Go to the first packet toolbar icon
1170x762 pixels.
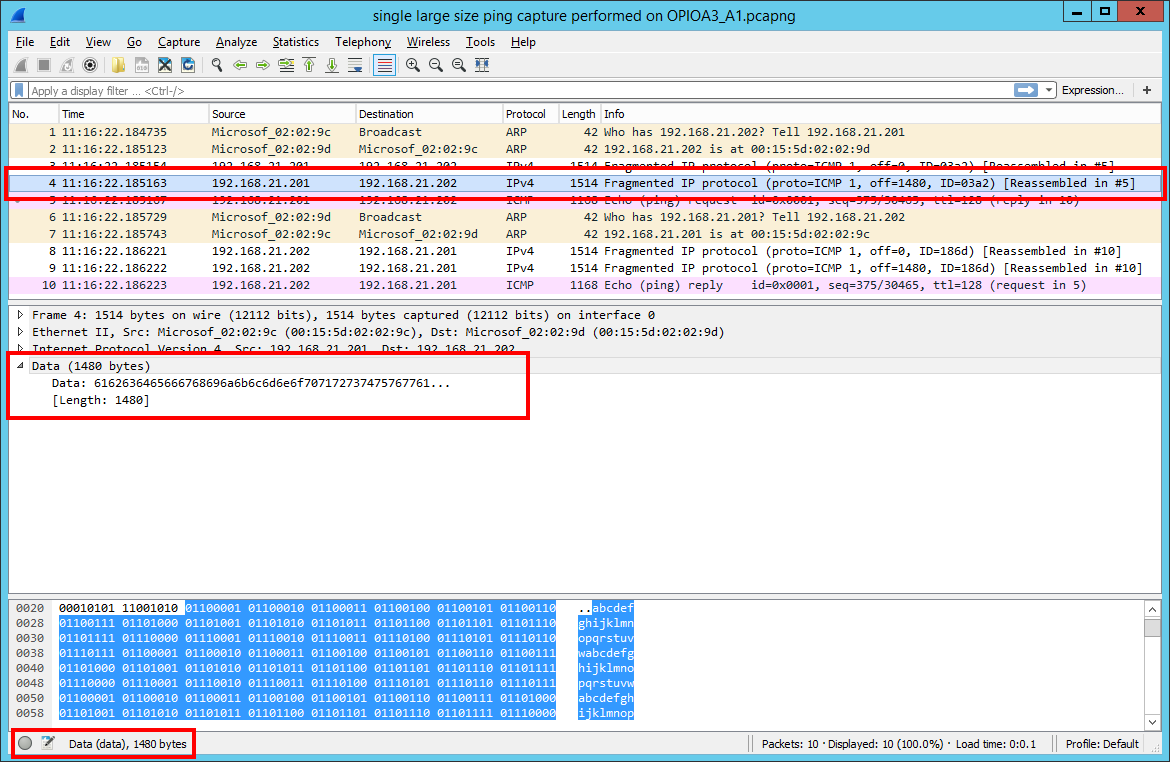(x=309, y=65)
